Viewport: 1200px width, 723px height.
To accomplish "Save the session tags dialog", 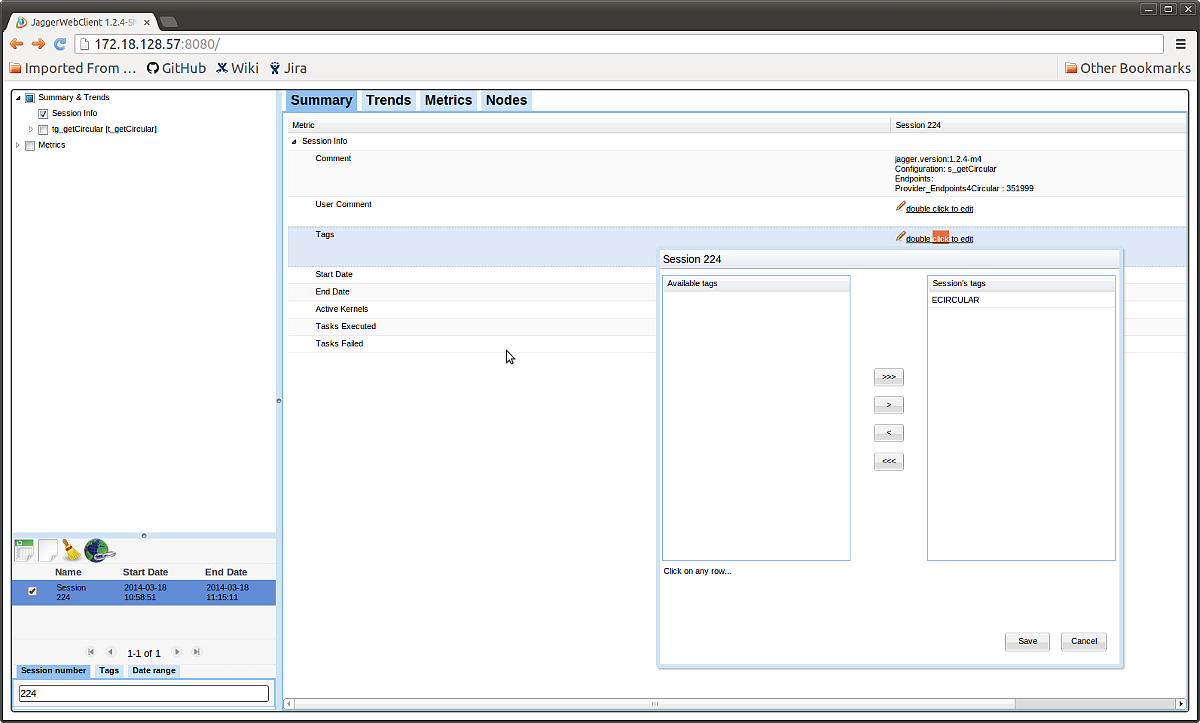I will coord(1027,641).
